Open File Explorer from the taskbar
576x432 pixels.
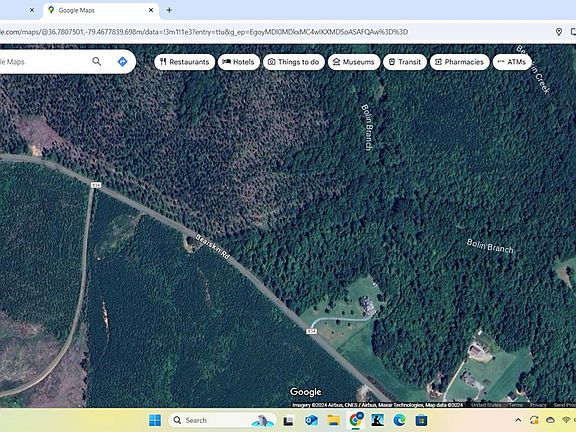[x=334, y=420]
